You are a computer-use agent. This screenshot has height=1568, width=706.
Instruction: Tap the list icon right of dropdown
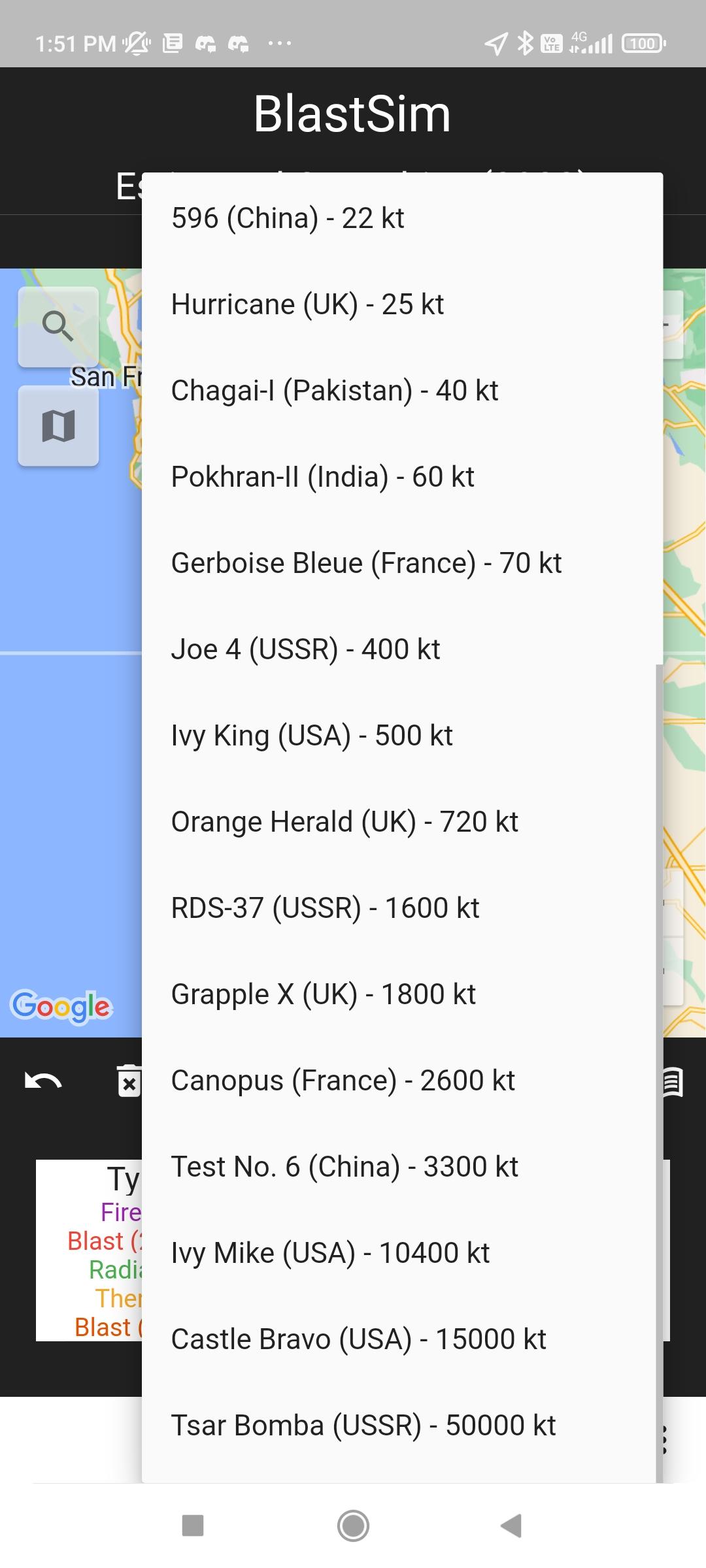[x=674, y=1081]
